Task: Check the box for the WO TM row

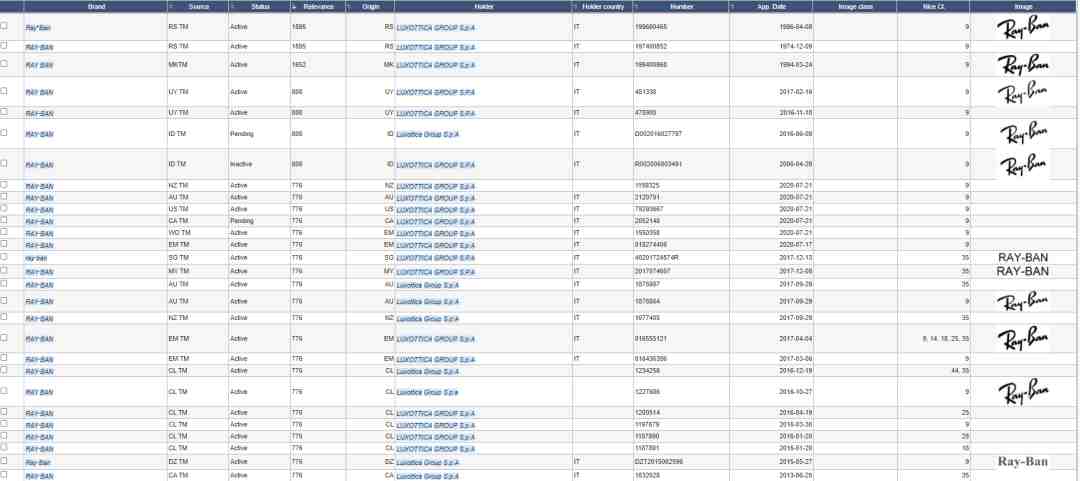Action: [4, 232]
